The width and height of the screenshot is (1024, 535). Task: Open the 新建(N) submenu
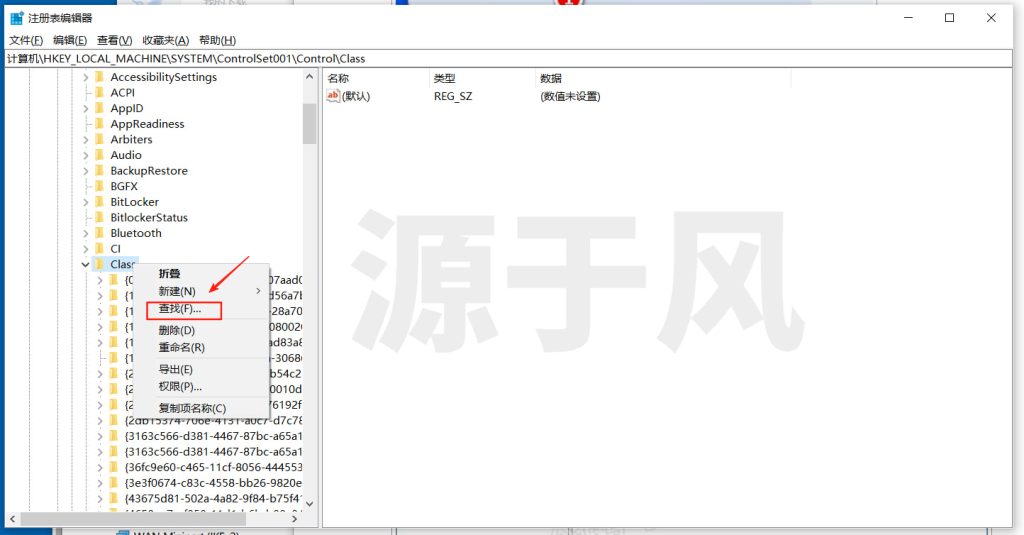tap(202, 291)
